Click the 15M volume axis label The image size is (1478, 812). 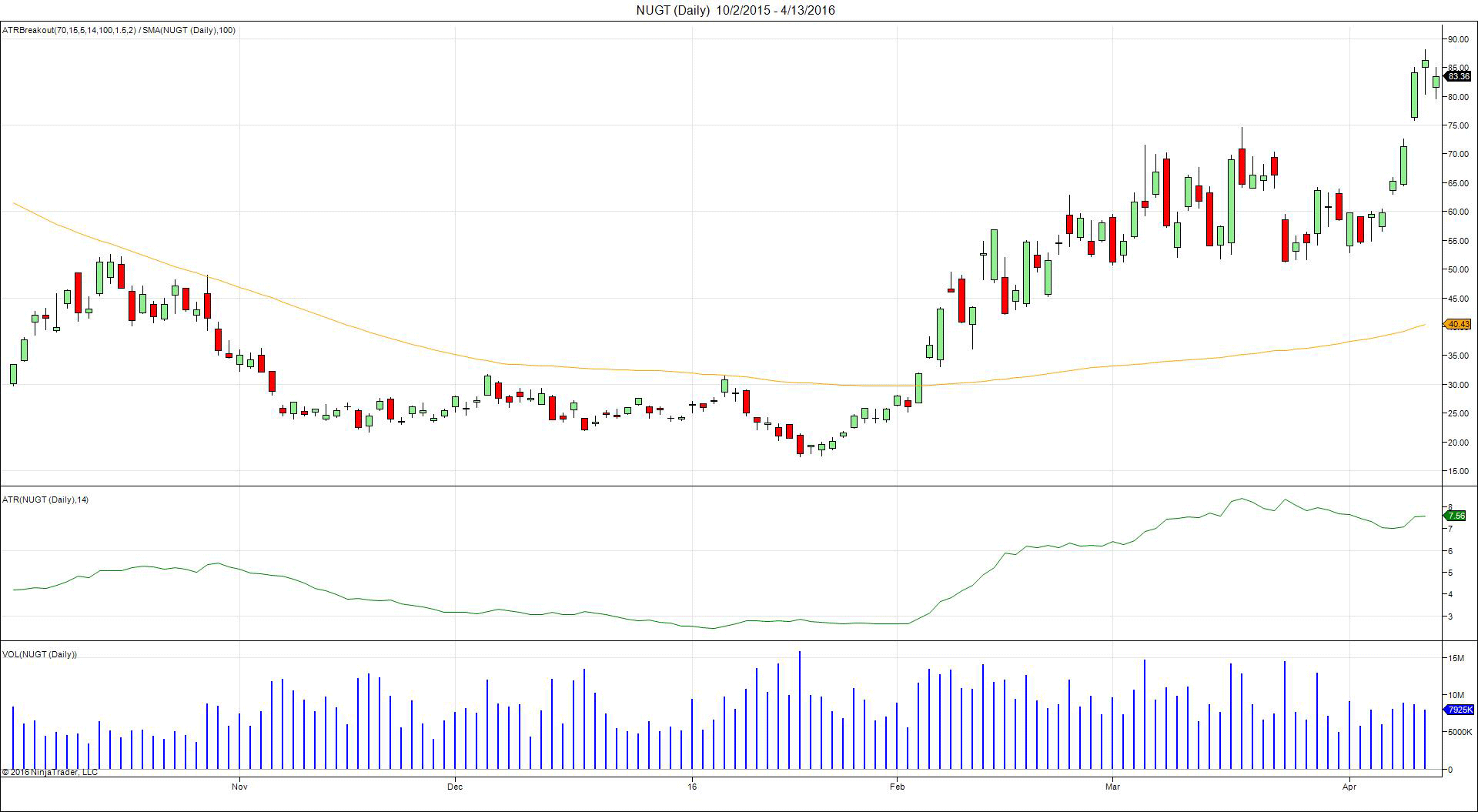pyautogui.click(x=1456, y=659)
